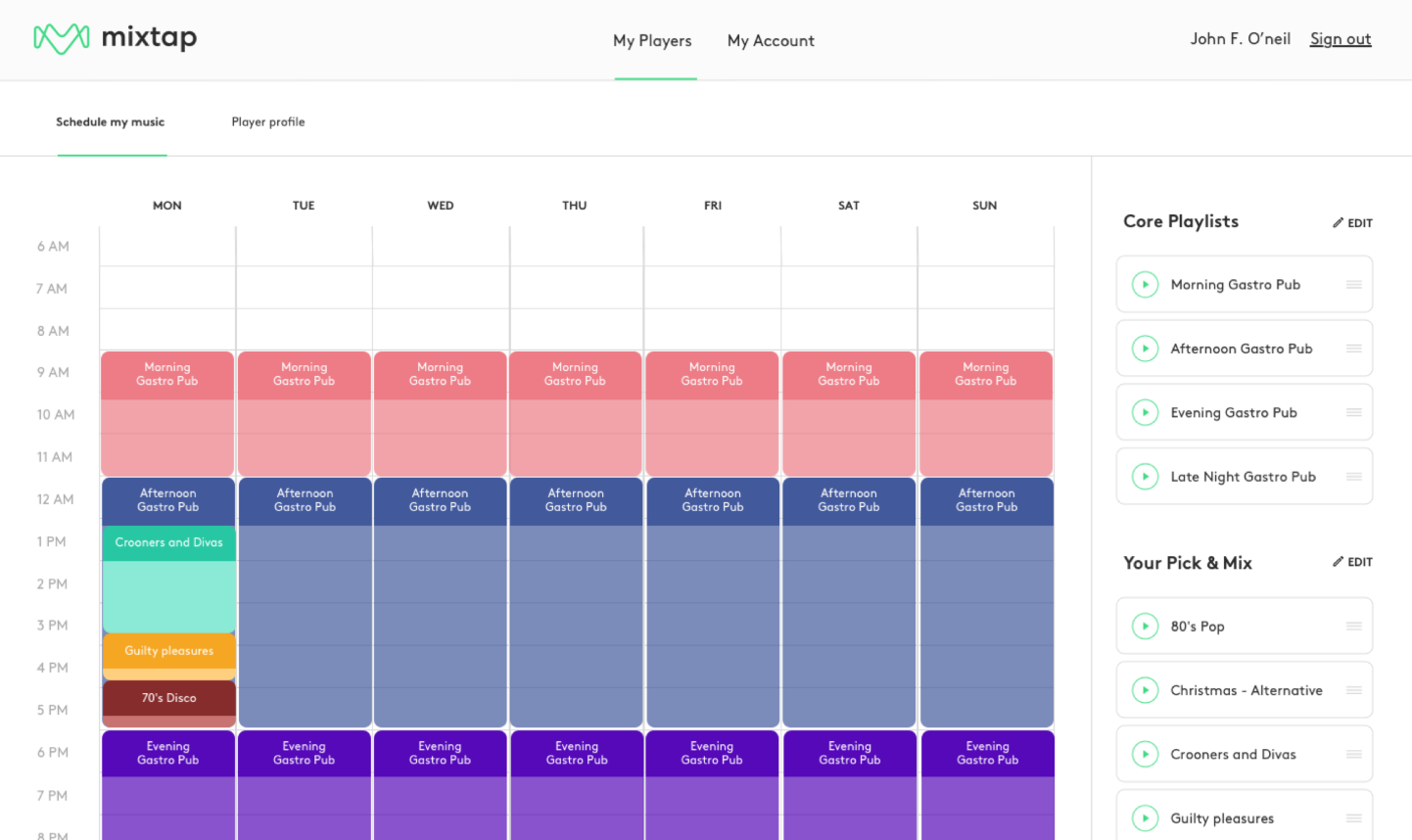Viewport: 1412px width, 840px height.
Task: Play Late Night Gastro Pub playlist
Action: [x=1145, y=477]
